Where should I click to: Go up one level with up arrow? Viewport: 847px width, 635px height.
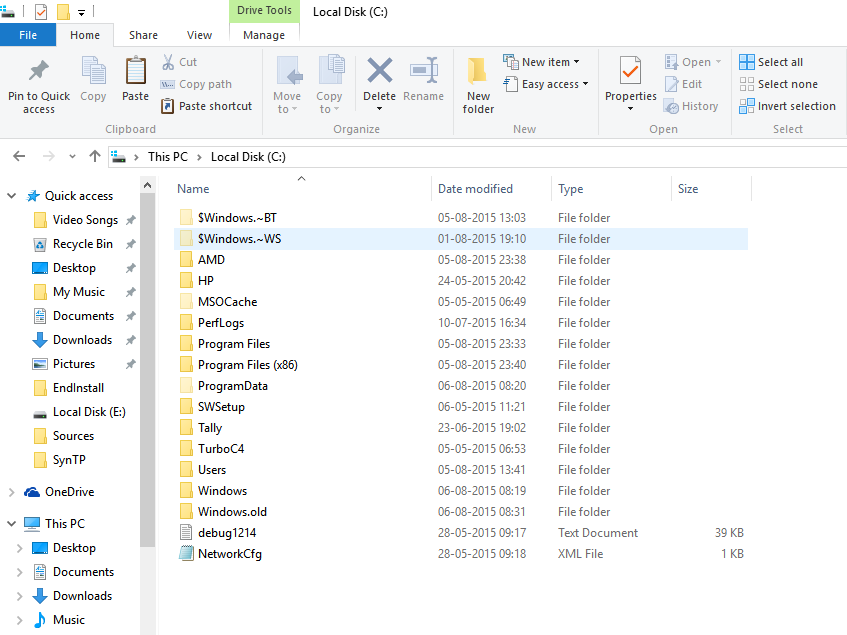[x=95, y=157]
